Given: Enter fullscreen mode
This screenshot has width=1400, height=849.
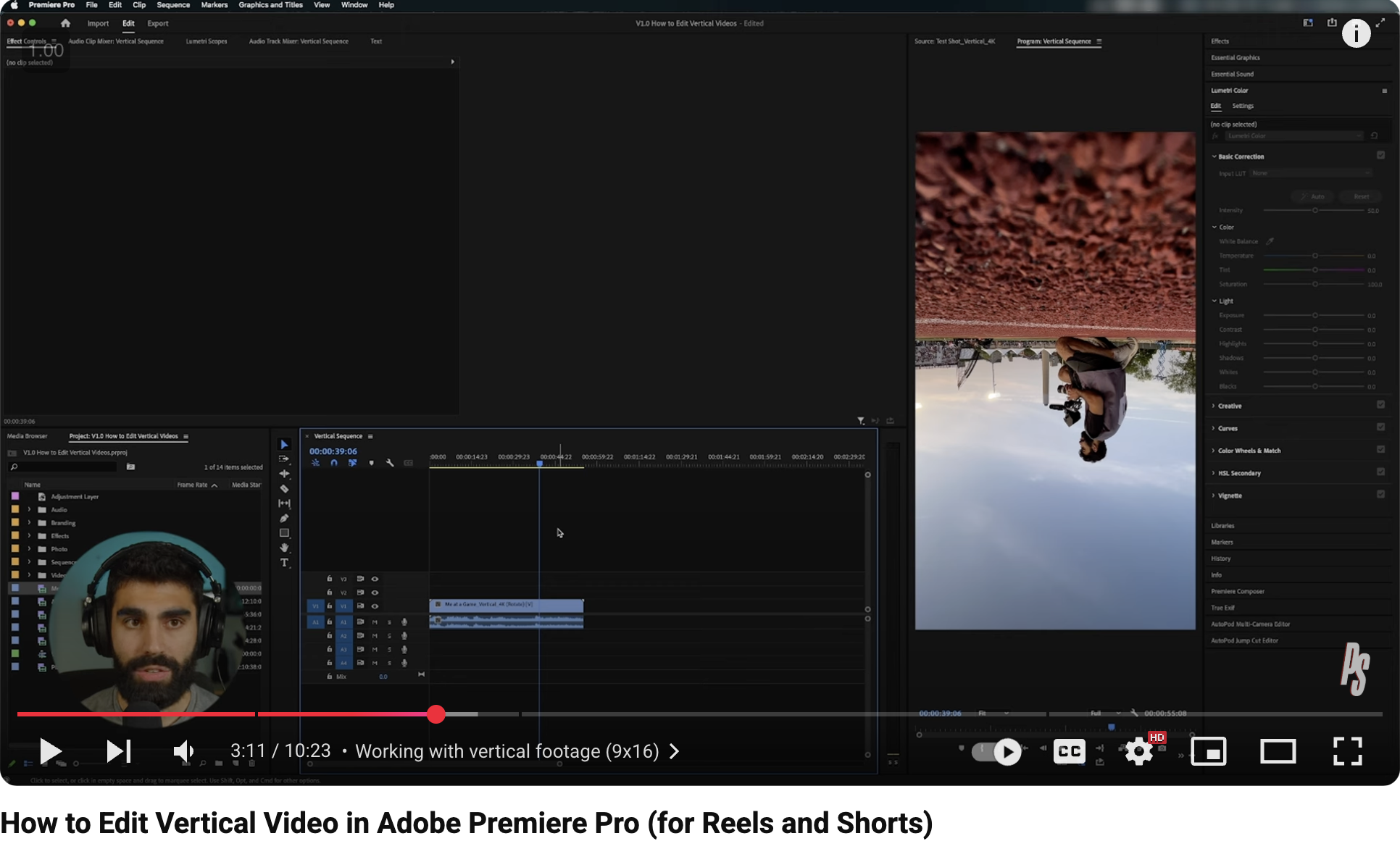Looking at the screenshot, I should [1348, 751].
